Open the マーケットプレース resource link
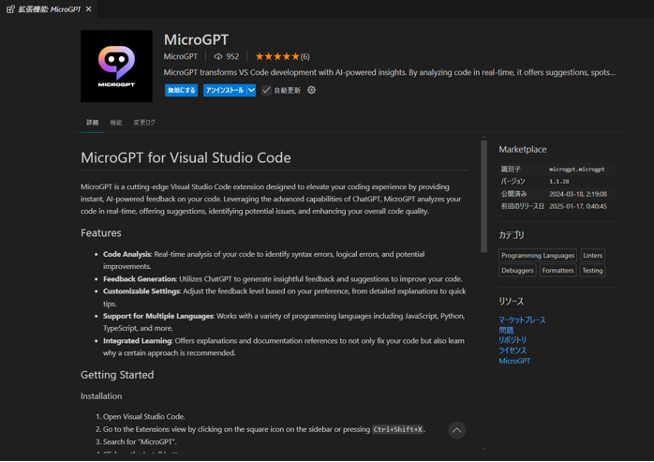Image resolution: width=654 pixels, height=462 pixels. coord(522,320)
